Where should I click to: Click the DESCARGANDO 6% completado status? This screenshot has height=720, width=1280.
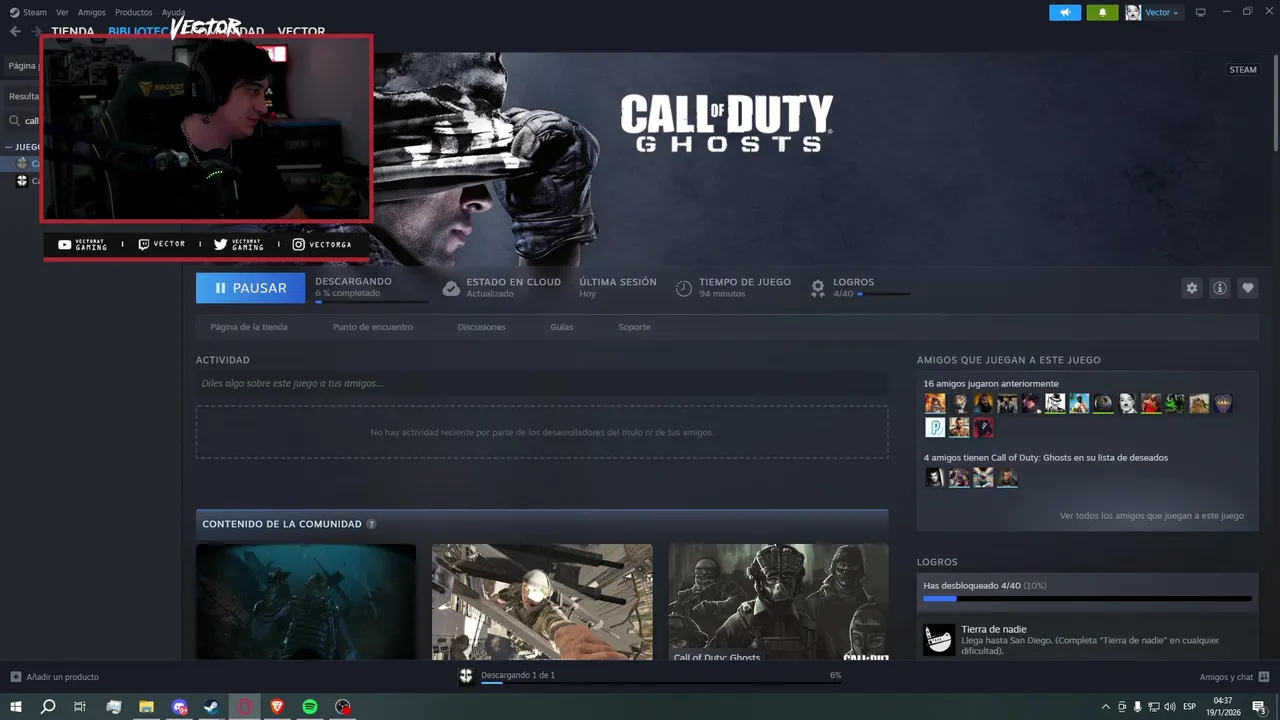371,288
